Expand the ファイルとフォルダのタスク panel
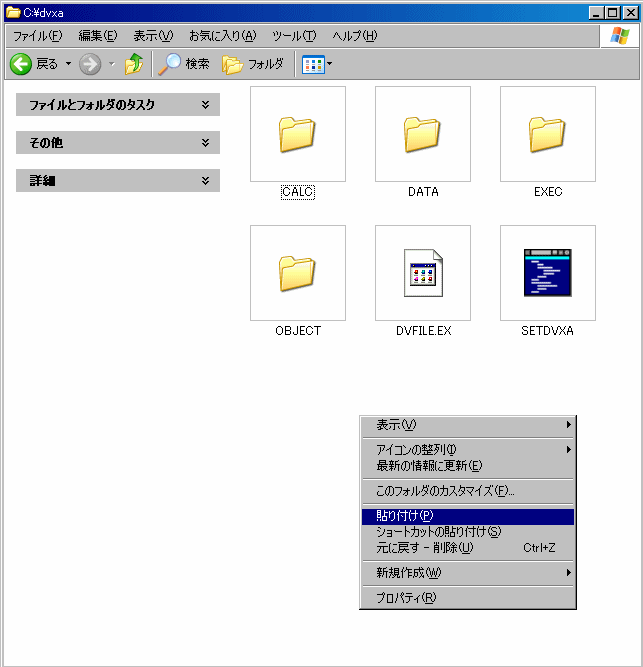Viewport: 643px width, 667px height. (x=118, y=105)
